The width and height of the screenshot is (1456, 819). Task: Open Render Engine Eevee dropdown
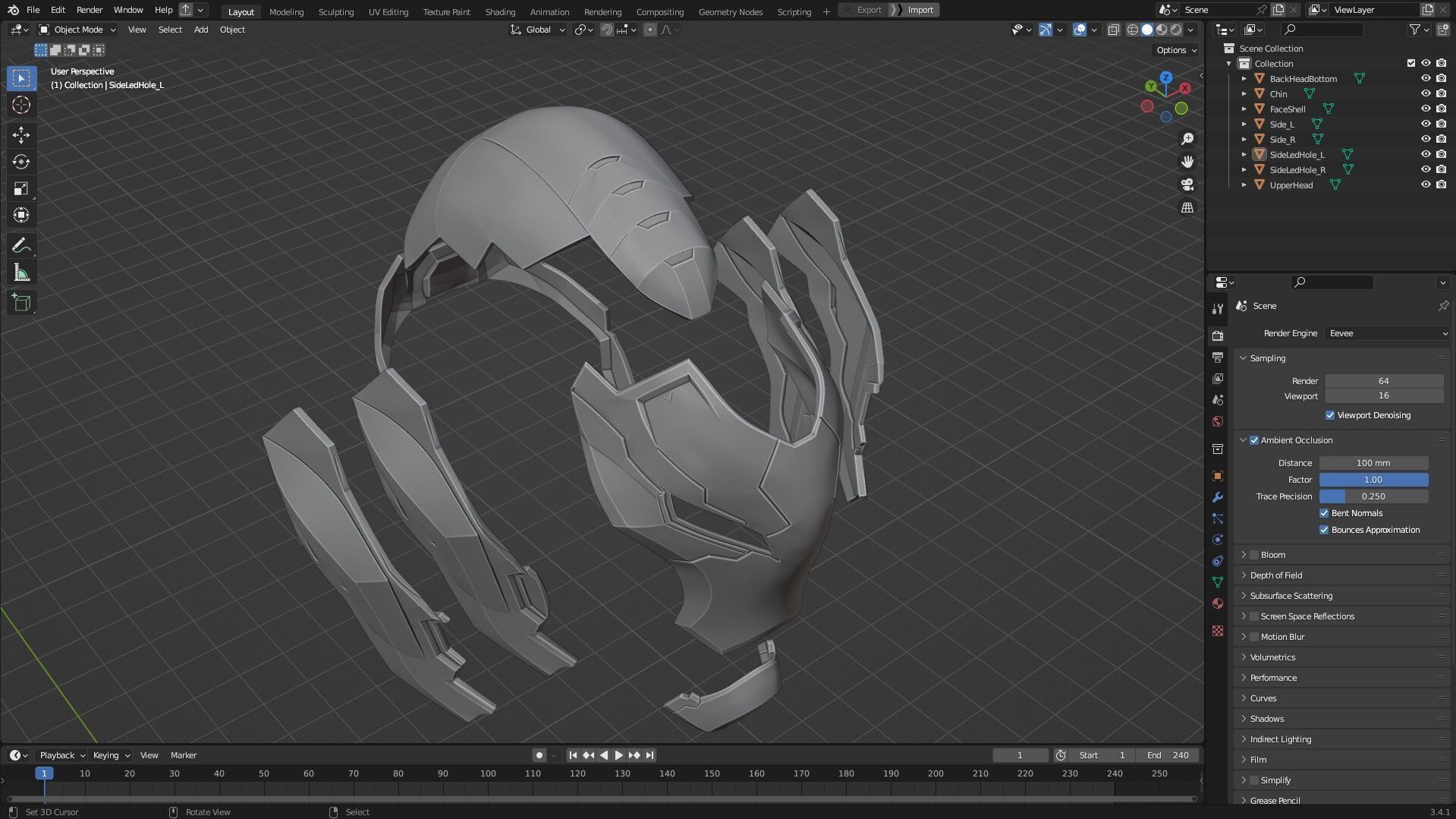click(1387, 333)
